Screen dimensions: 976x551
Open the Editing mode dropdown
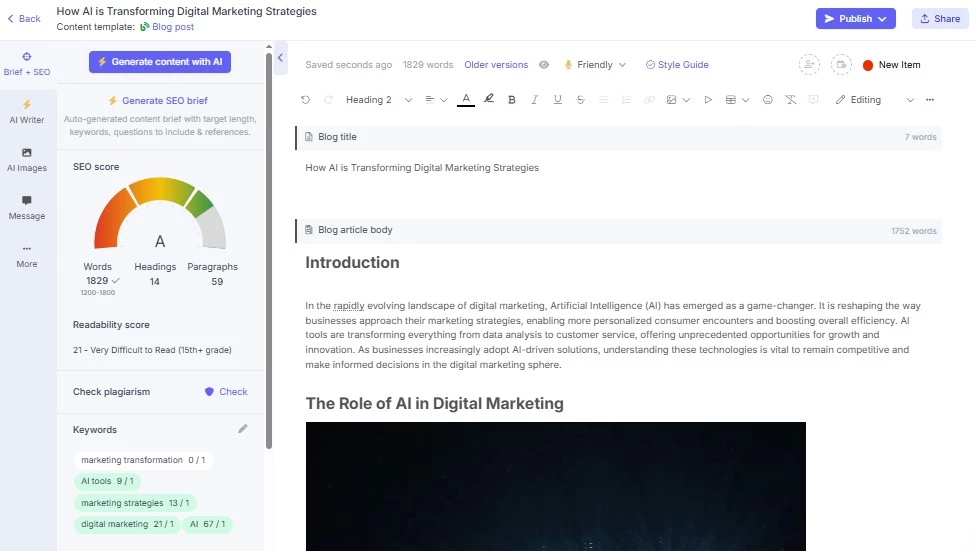click(874, 100)
